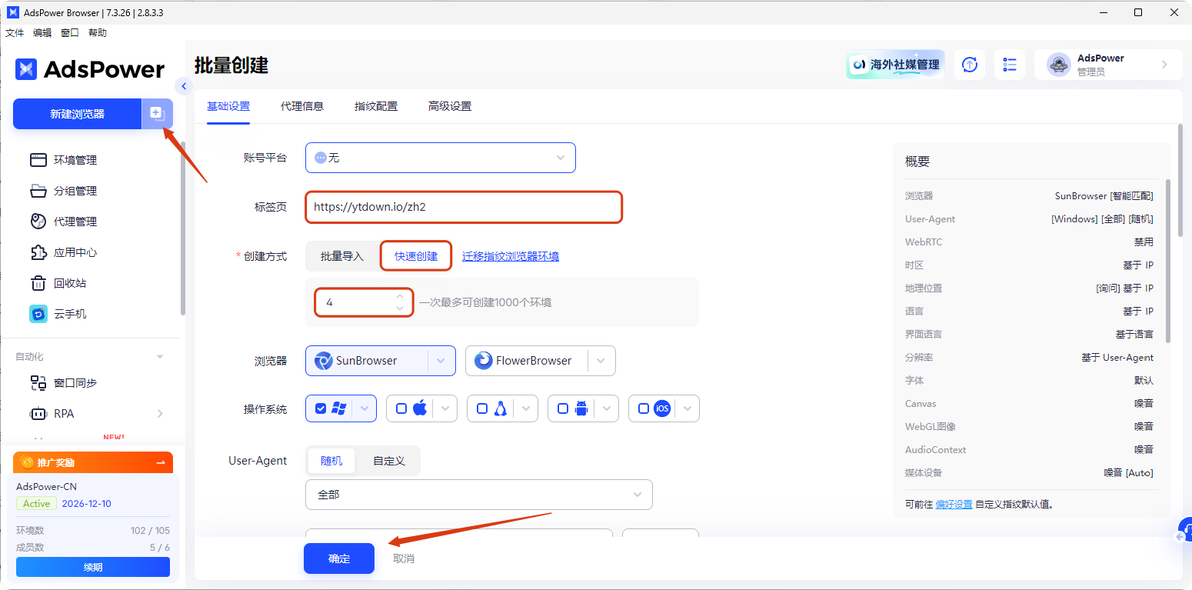Click the 续期 renew button

click(93, 567)
